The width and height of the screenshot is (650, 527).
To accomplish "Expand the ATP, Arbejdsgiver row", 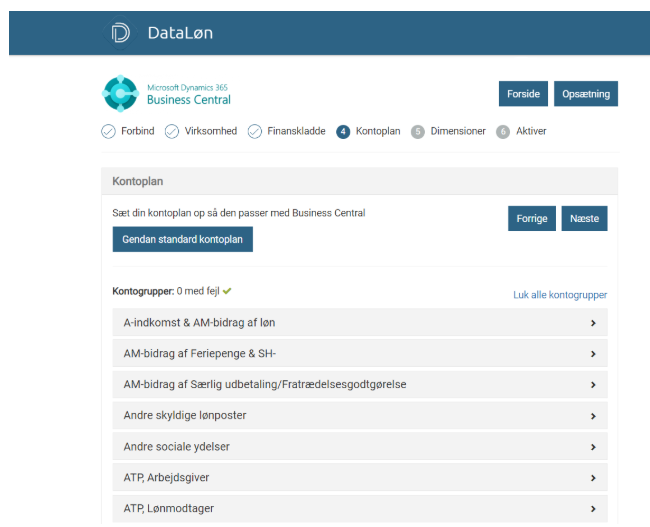I will tap(359, 477).
